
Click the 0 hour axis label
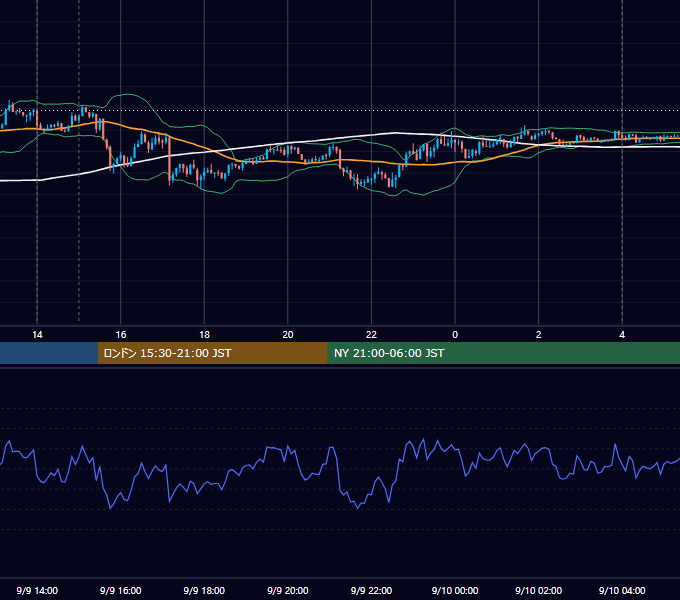click(455, 335)
